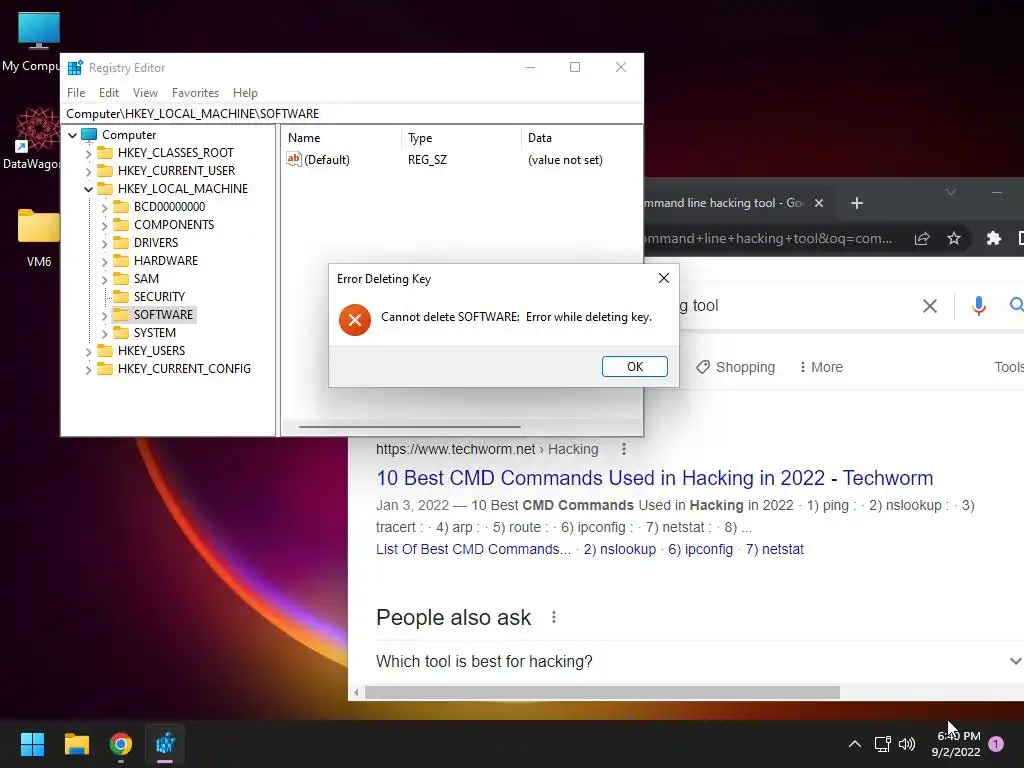Click the HKEY_USERS folder icon

pos(105,351)
